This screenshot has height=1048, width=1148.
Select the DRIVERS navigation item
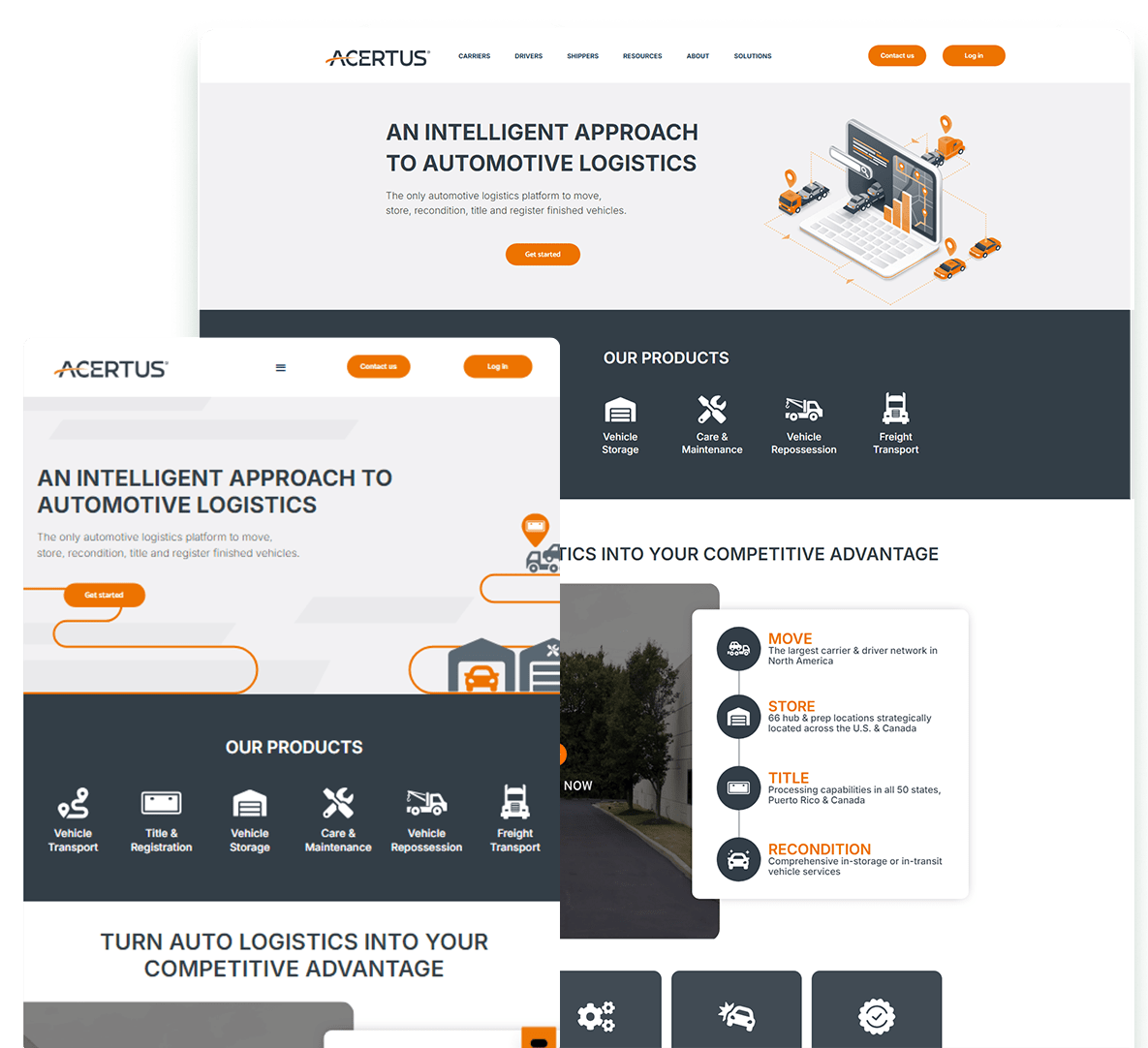(528, 56)
